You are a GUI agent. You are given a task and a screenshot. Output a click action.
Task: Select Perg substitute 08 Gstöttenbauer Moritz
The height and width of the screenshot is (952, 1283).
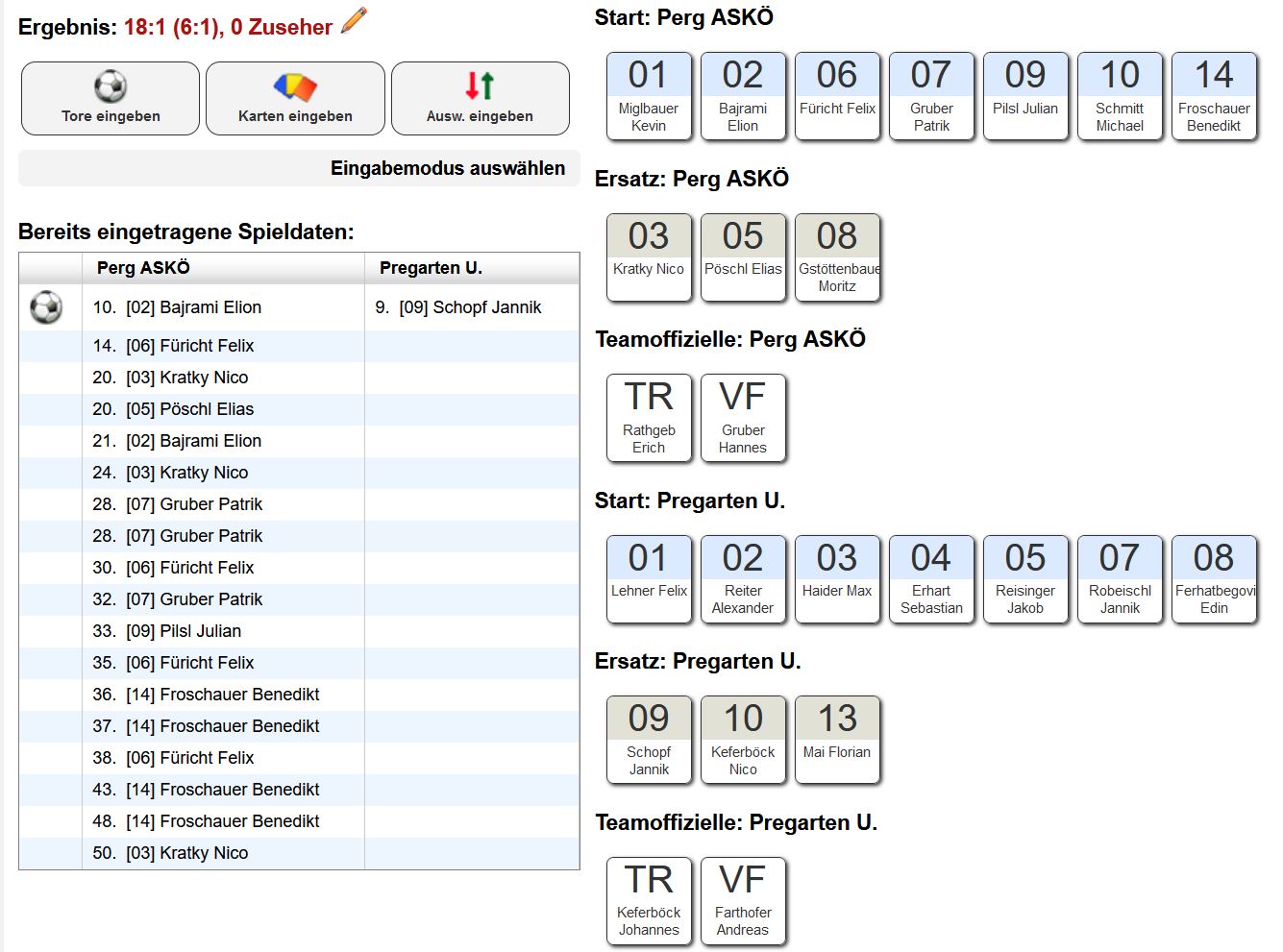[837, 257]
